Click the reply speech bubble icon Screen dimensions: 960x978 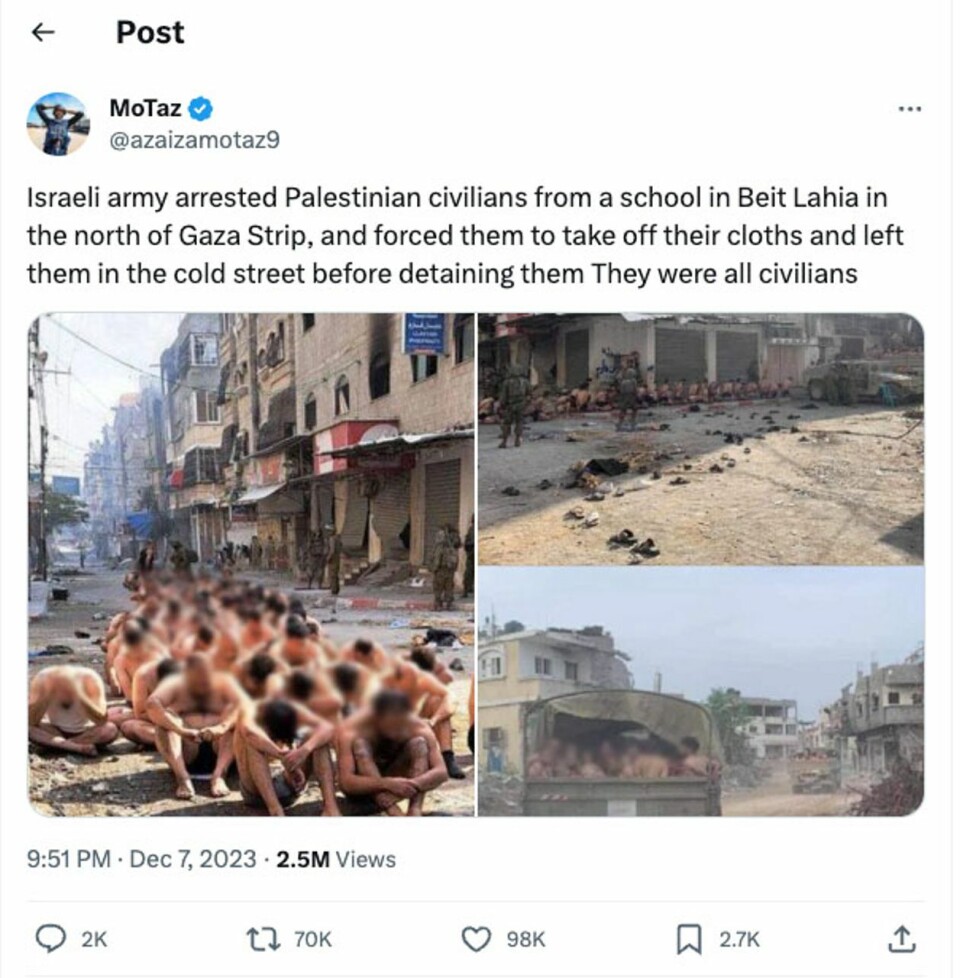[x=51, y=939]
